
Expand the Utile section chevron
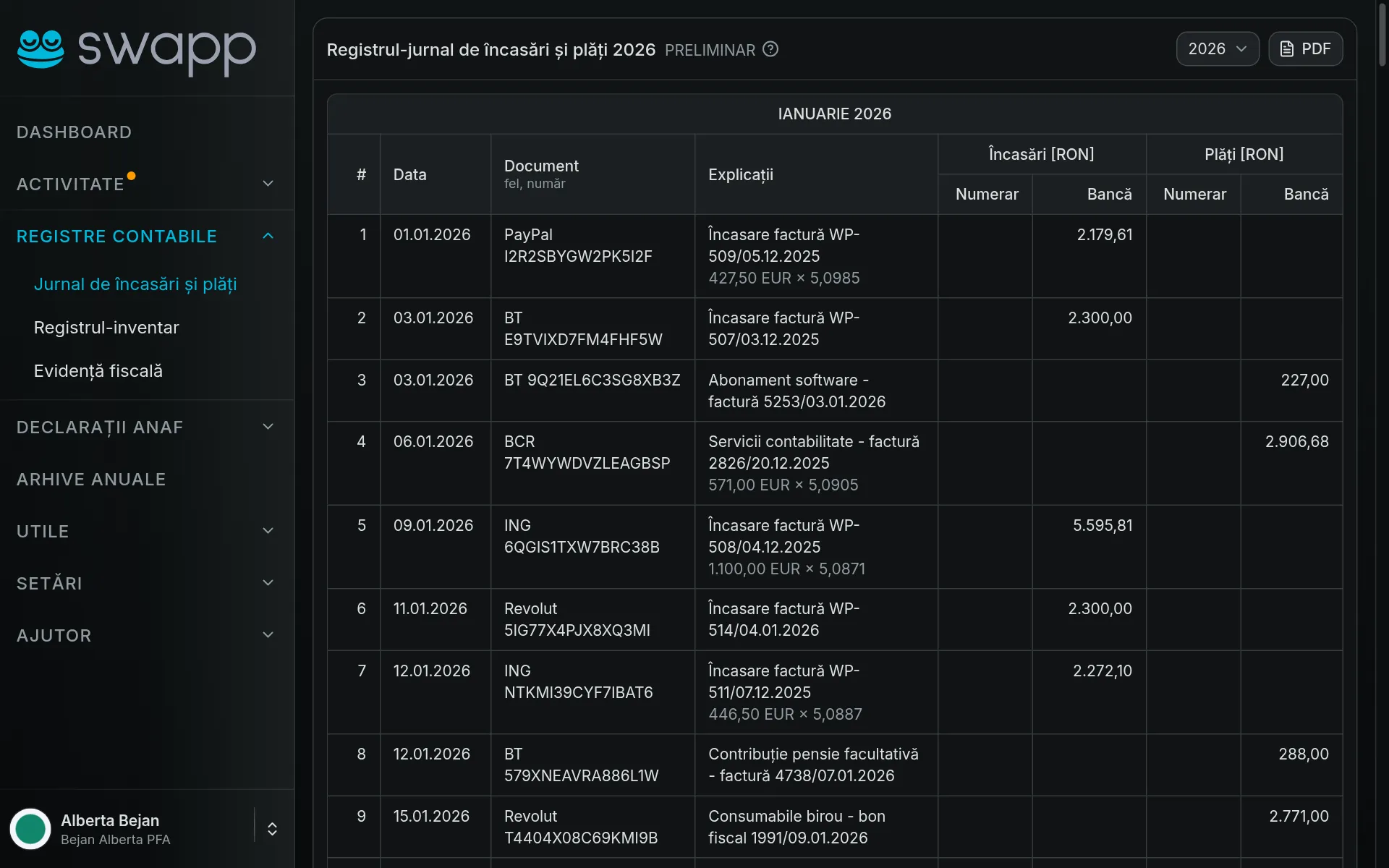pyautogui.click(x=268, y=531)
